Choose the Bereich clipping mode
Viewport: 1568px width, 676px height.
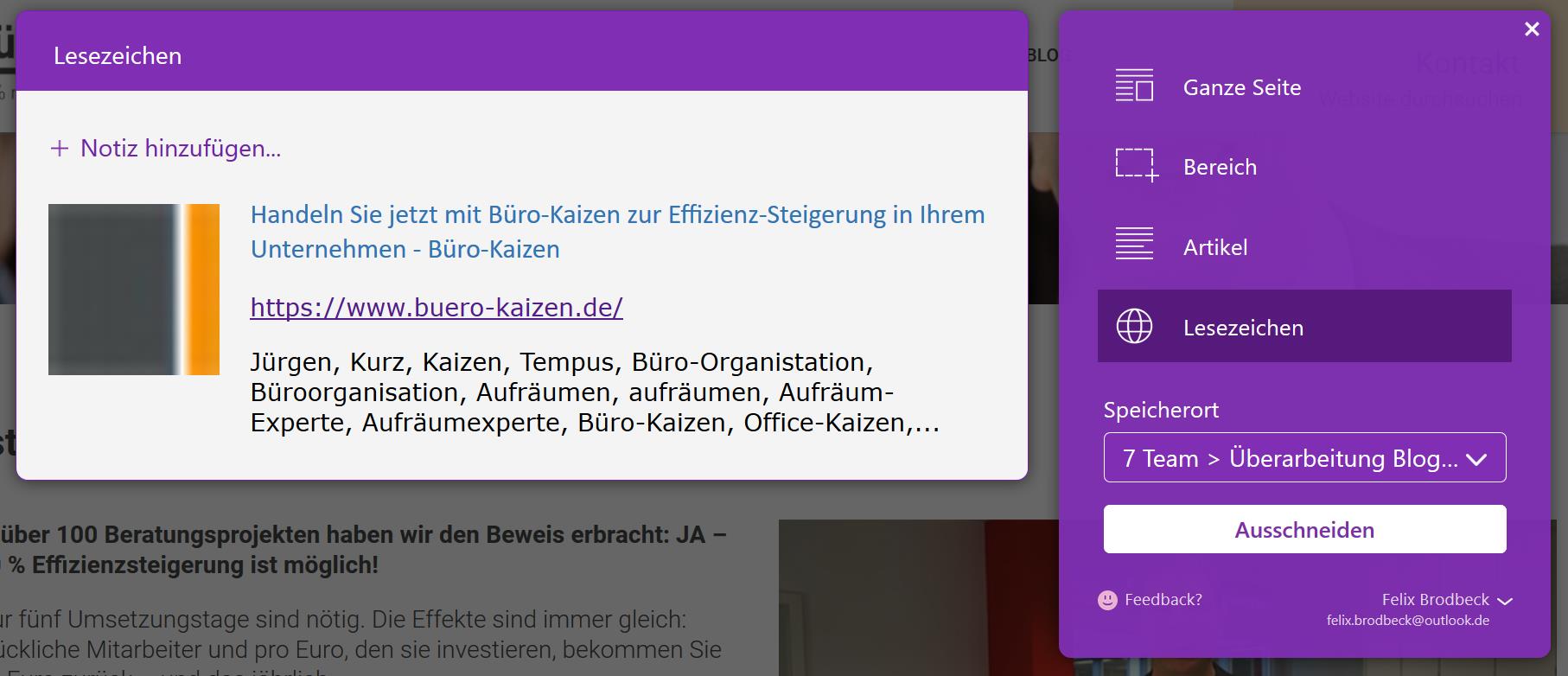click(1304, 167)
